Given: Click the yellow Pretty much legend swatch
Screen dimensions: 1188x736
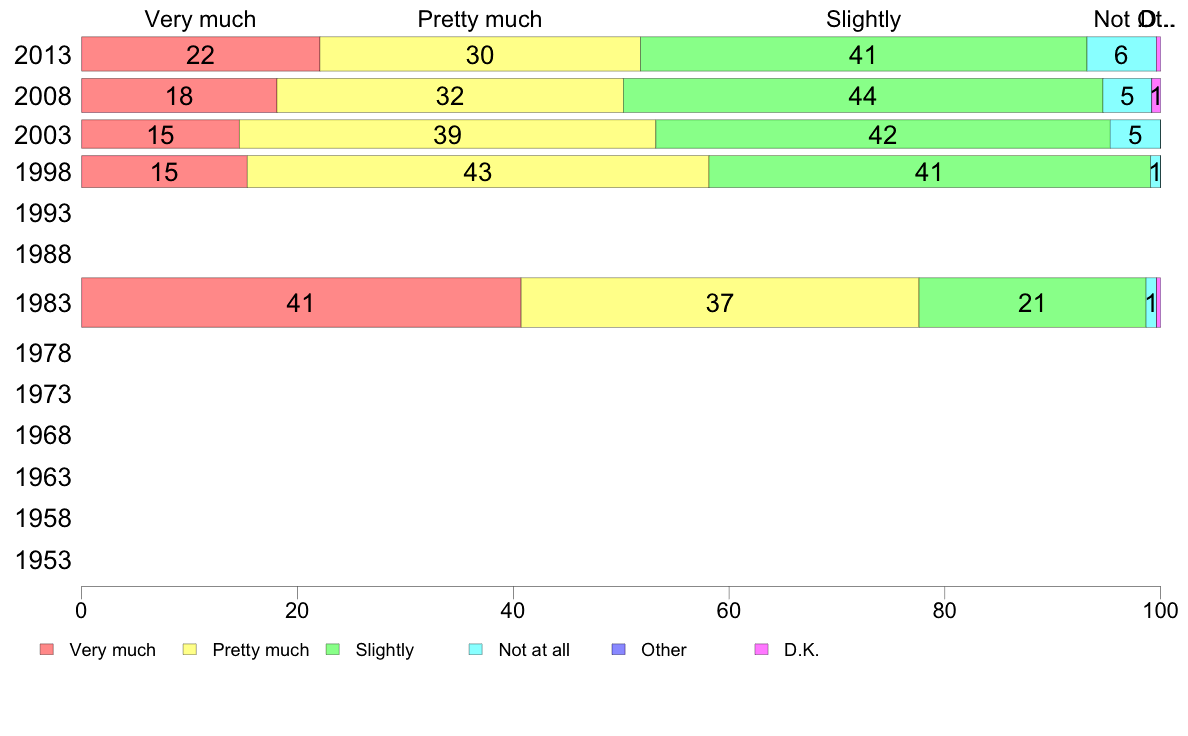Looking at the screenshot, I should point(189,650).
